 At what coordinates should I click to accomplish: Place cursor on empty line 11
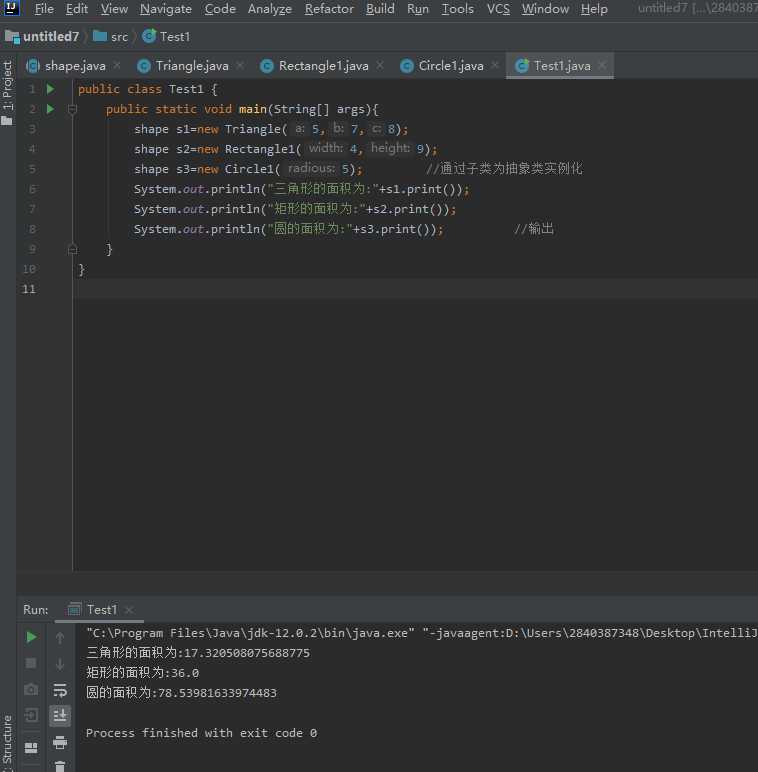pos(413,289)
